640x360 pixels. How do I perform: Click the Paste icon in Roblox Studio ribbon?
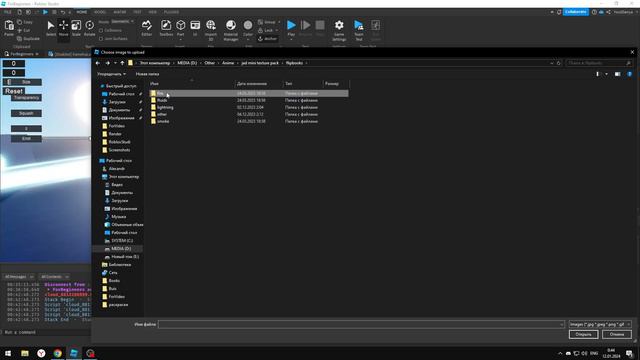point(9,26)
